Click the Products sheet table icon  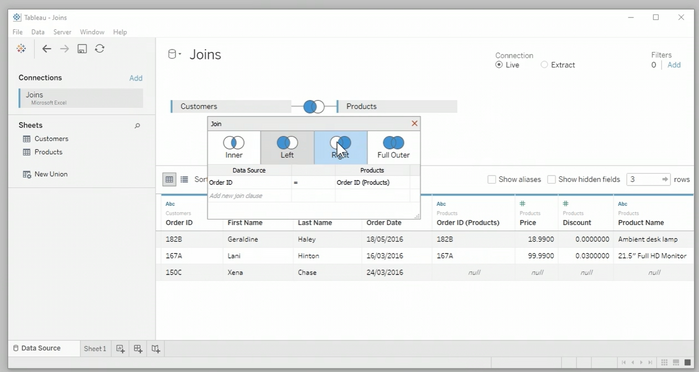click(27, 152)
